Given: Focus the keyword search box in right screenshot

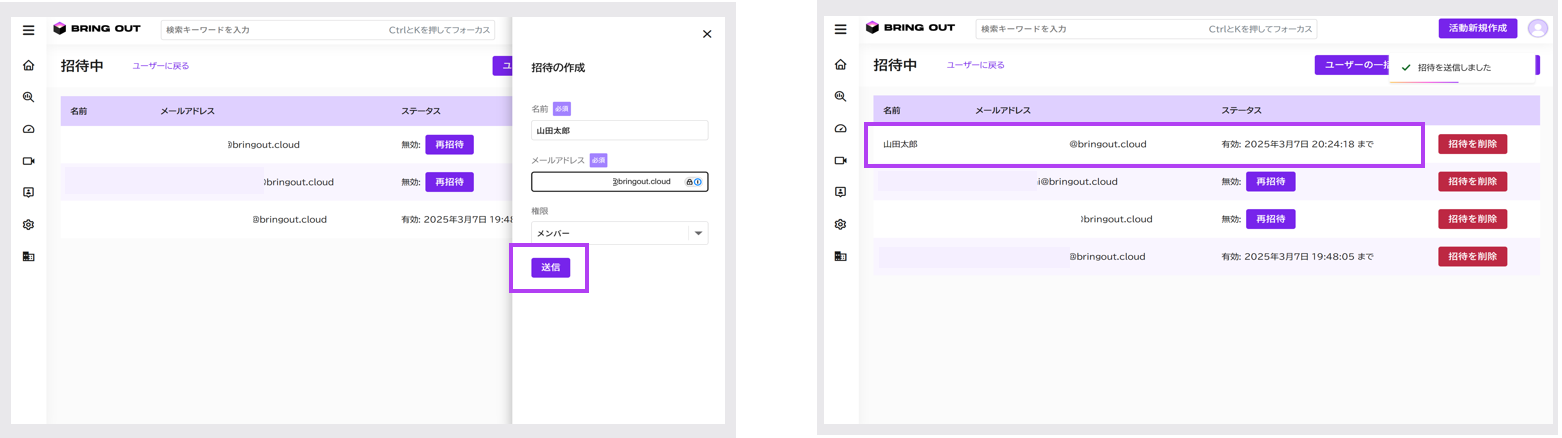Looking at the screenshot, I should (1145, 29).
